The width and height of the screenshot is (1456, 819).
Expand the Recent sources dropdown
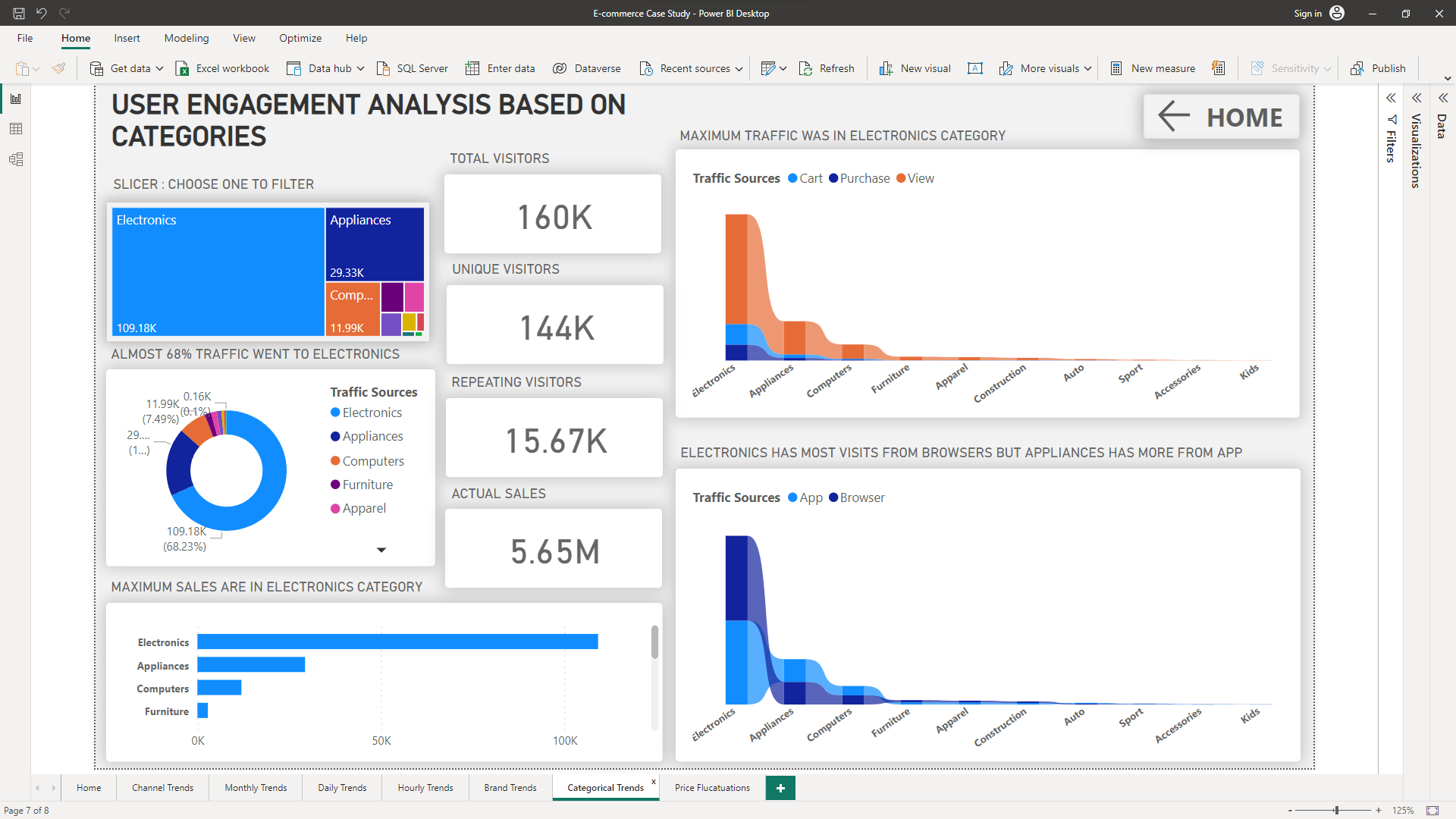pyautogui.click(x=739, y=68)
